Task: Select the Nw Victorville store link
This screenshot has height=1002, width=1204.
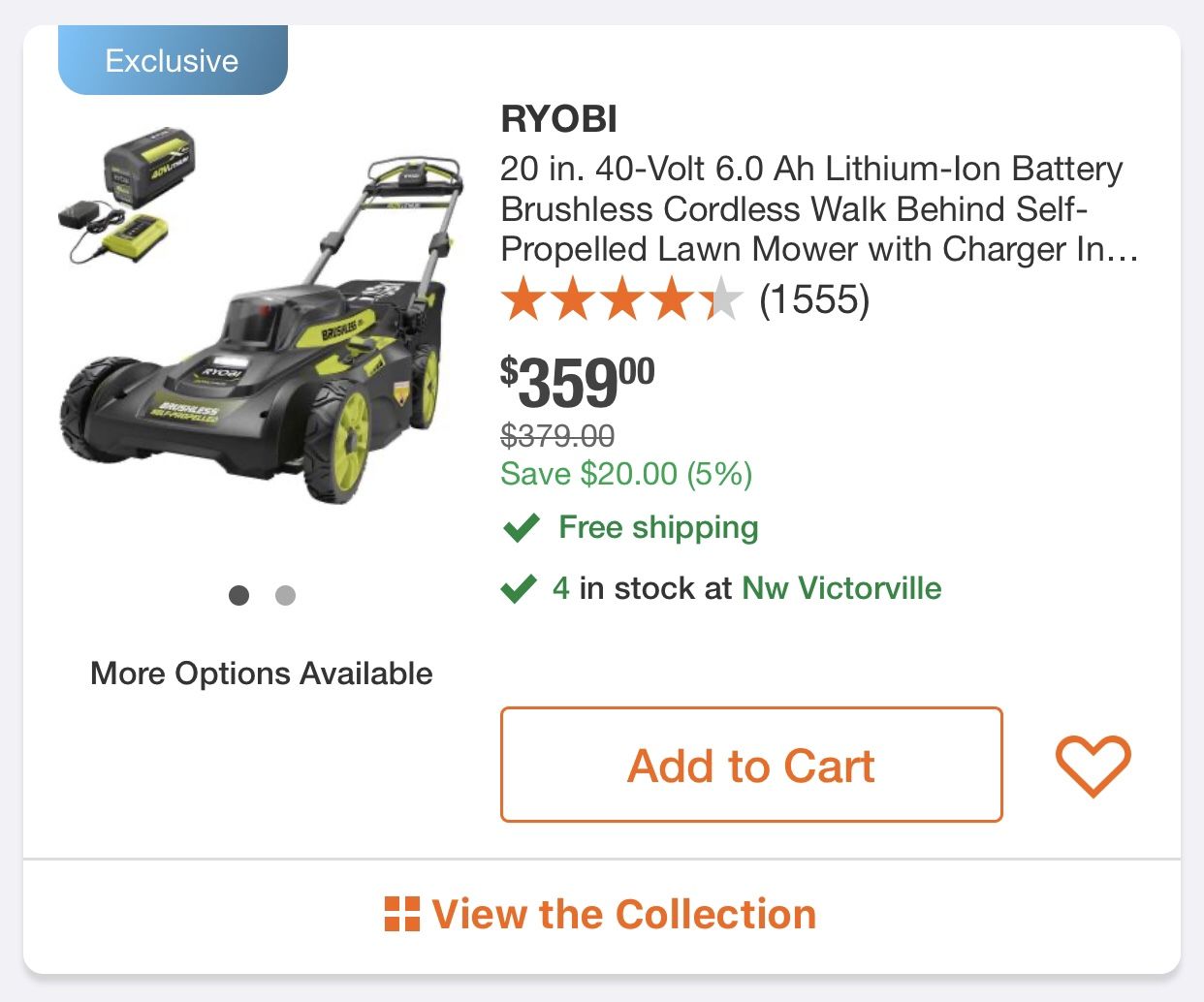Action: point(840,587)
